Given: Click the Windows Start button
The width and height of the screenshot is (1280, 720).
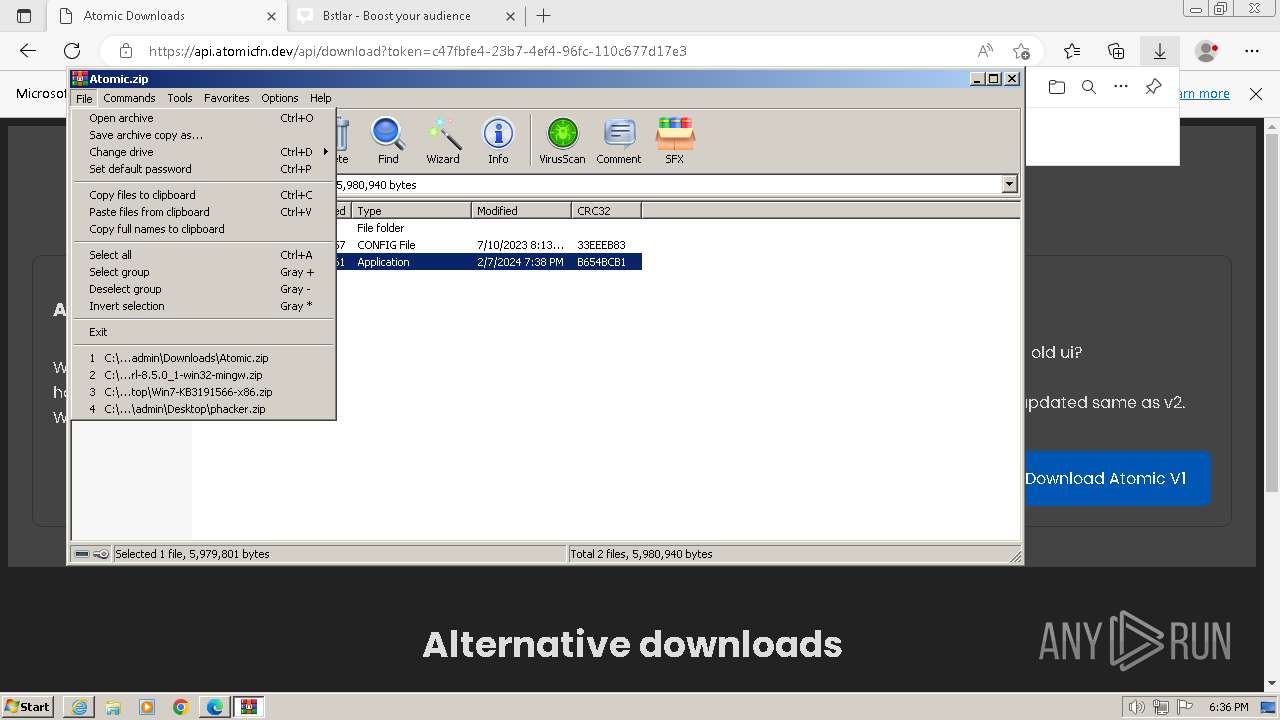Looking at the screenshot, I should tap(28, 707).
